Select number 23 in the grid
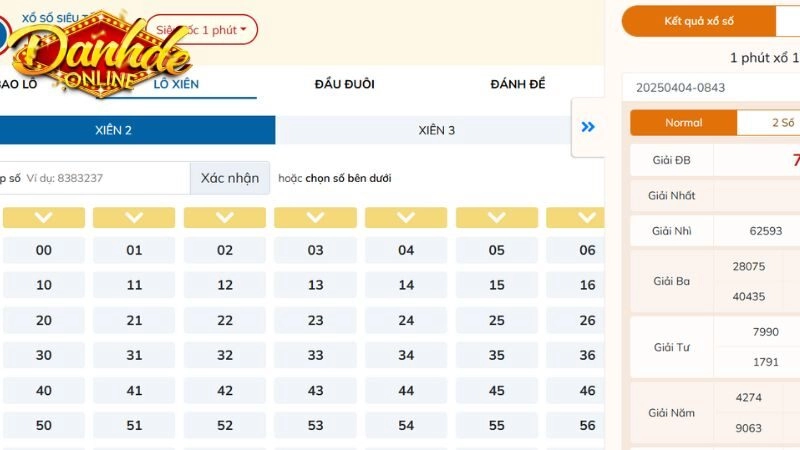Image resolution: width=800 pixels, height=450 pixels. (315, 321)
